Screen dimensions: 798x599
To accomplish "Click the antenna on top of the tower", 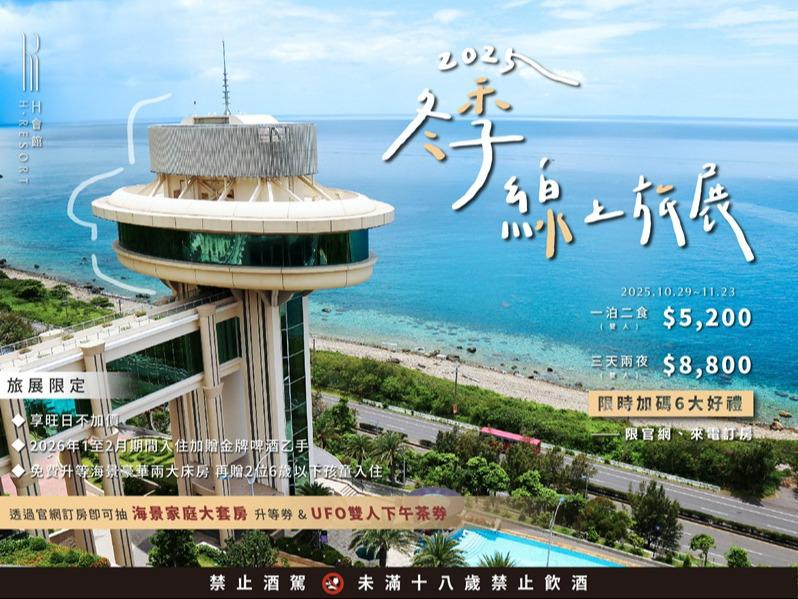I will (225, 78).
